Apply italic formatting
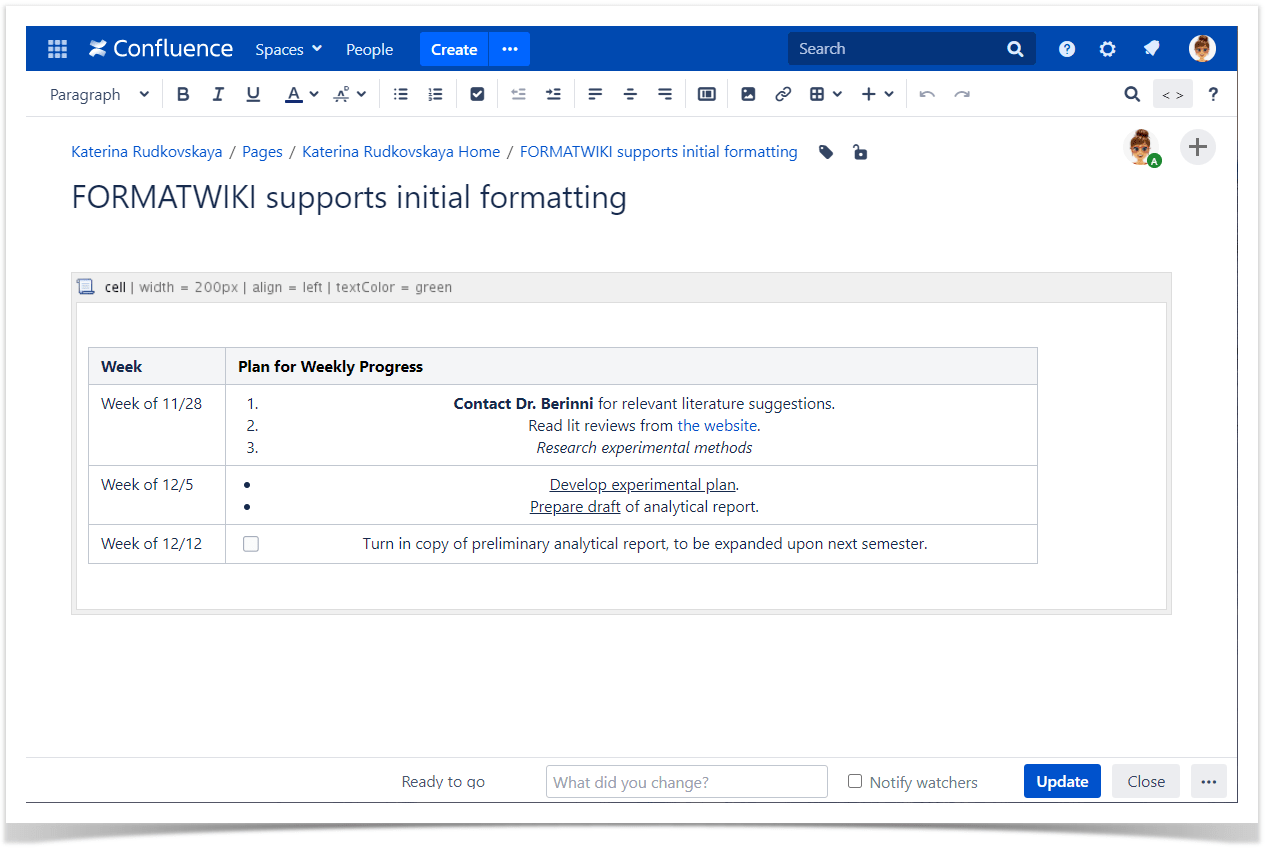1272x852 pixels. (x=218, y=93)
